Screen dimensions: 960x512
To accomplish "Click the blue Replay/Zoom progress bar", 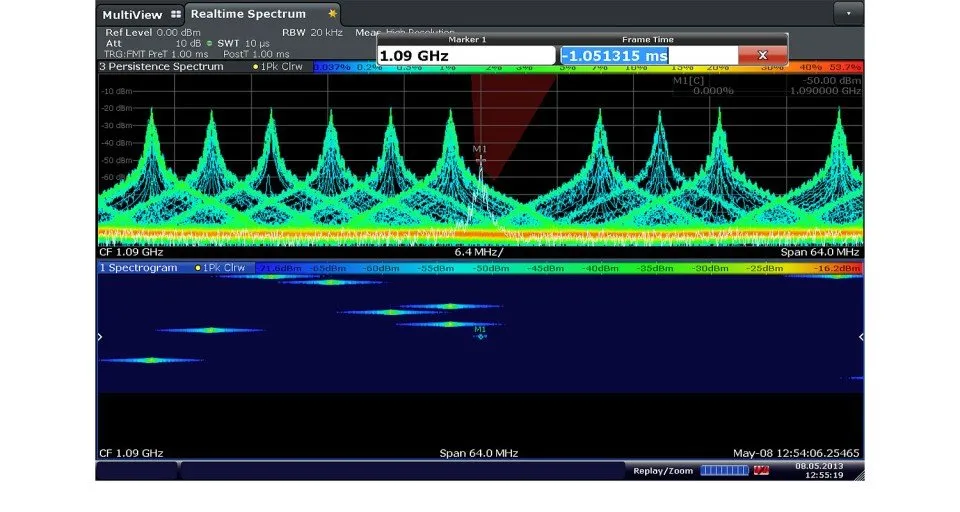I will point(724,471).
